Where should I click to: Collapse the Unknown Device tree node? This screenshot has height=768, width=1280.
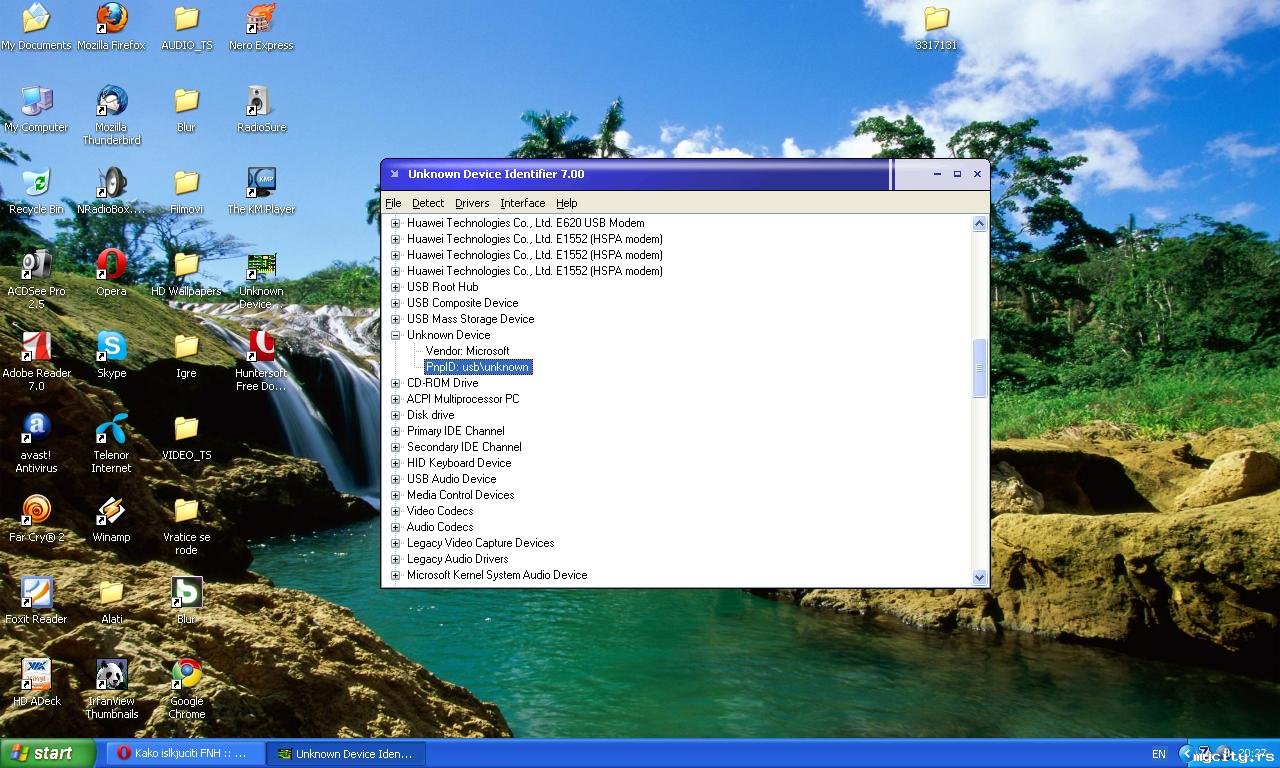pos(396,335)
